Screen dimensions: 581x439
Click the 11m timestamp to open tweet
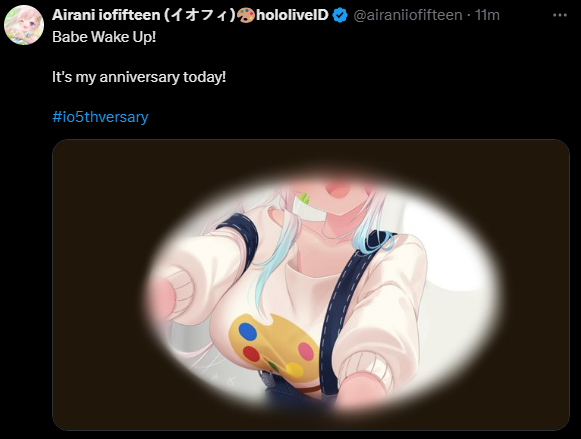[x=487, y=15]
